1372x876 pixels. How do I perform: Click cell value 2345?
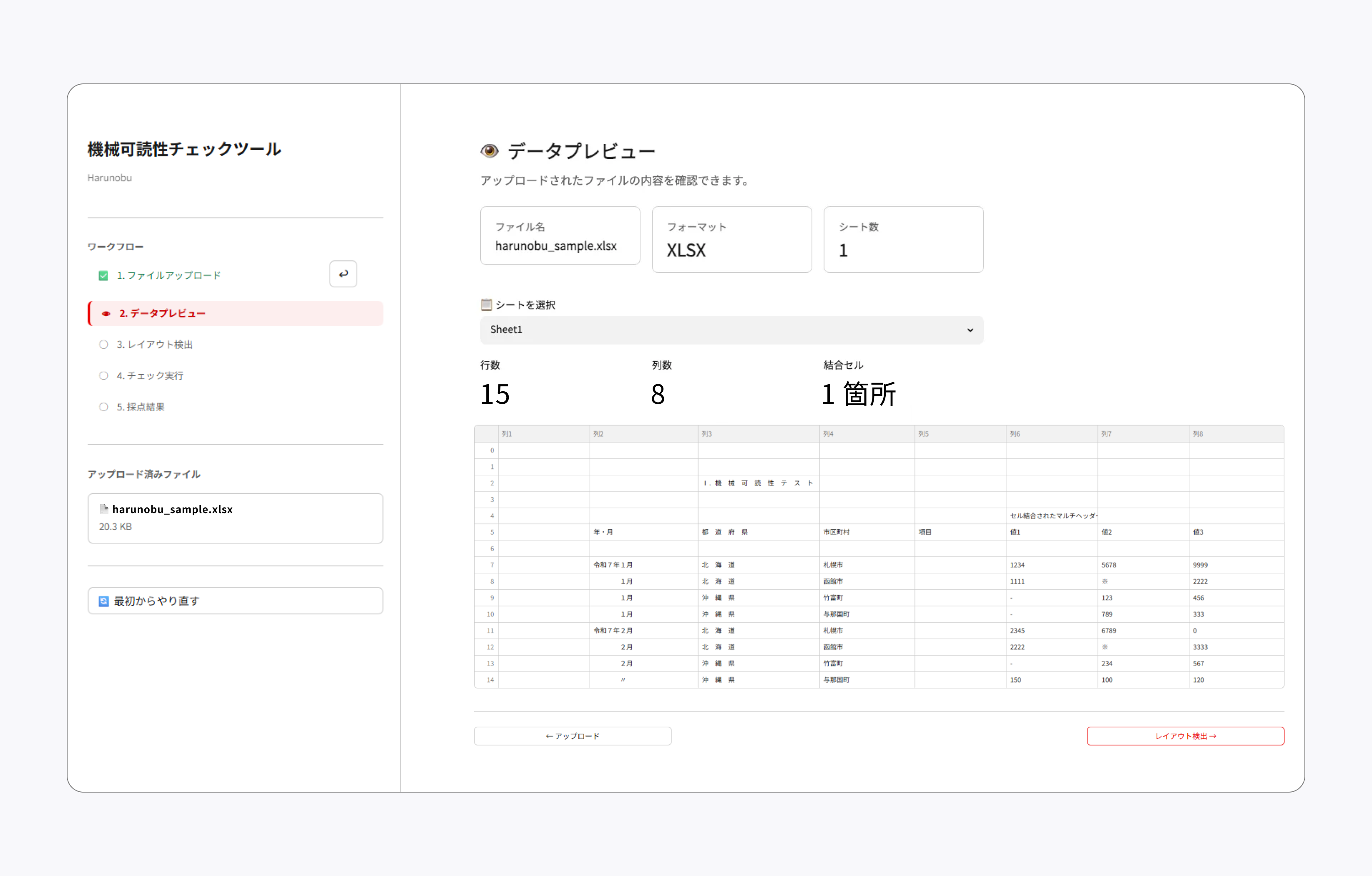point(1052,630)
